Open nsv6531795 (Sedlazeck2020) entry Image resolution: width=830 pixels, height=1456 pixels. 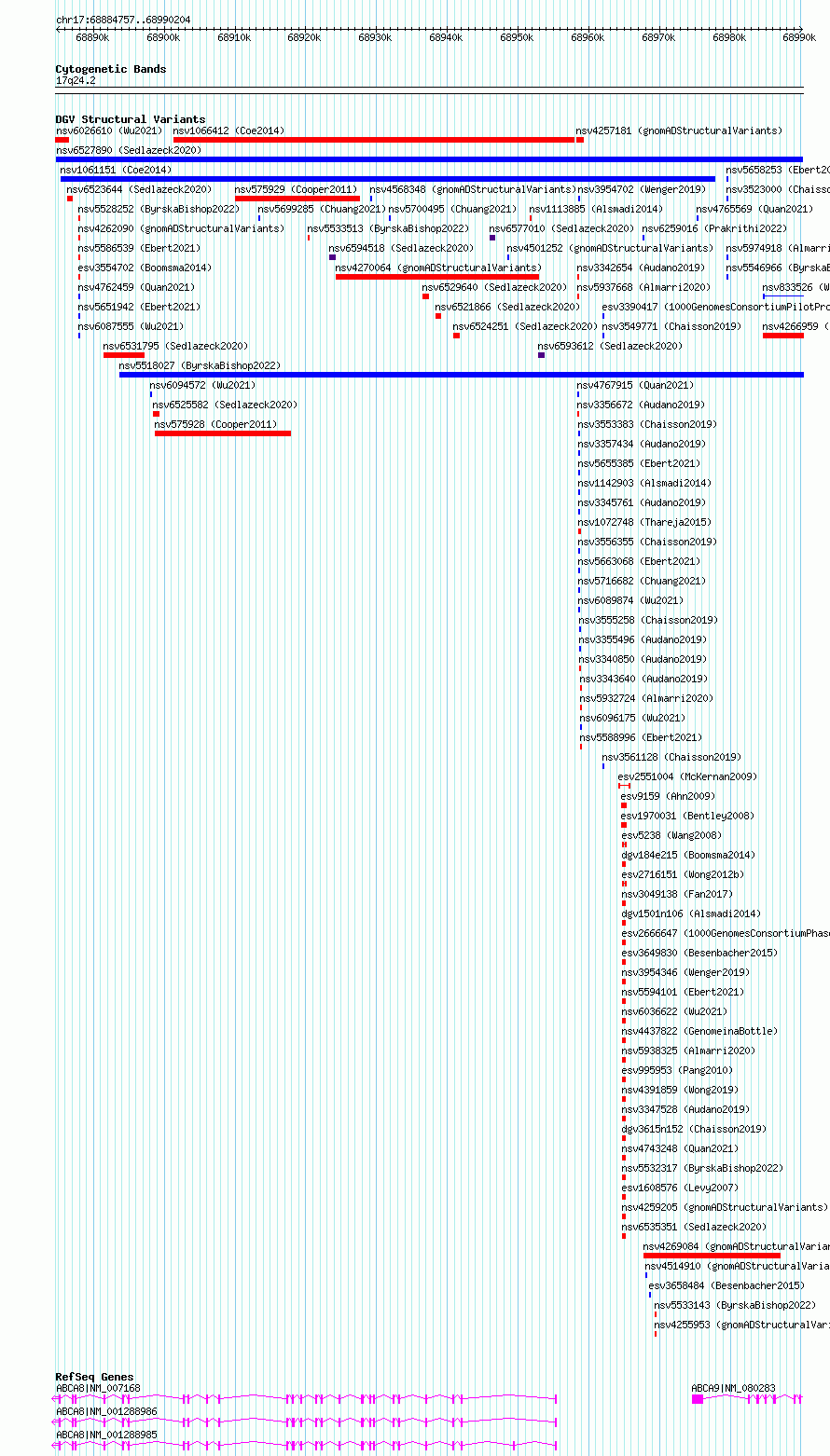pyautogui.click(x=175, y=346)
